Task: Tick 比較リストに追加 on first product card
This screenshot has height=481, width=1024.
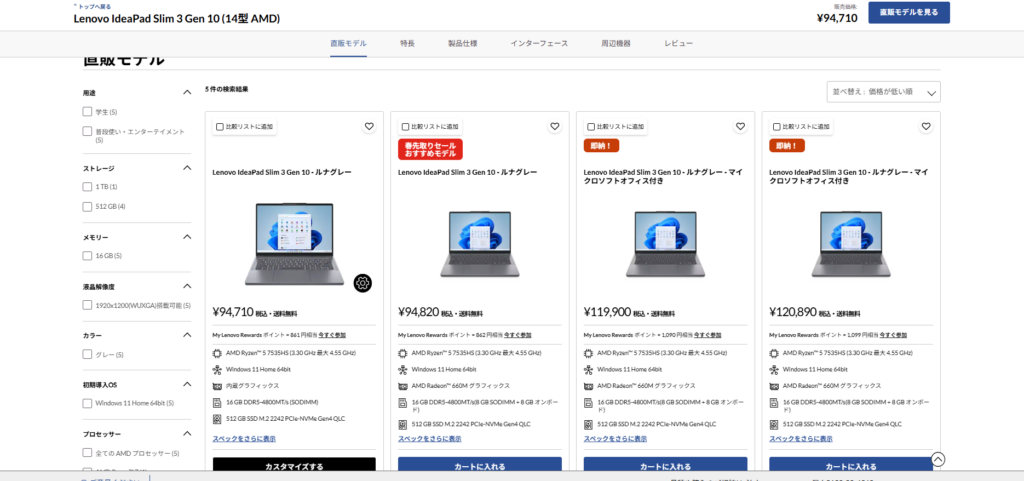Action: (x=220, y=127)
